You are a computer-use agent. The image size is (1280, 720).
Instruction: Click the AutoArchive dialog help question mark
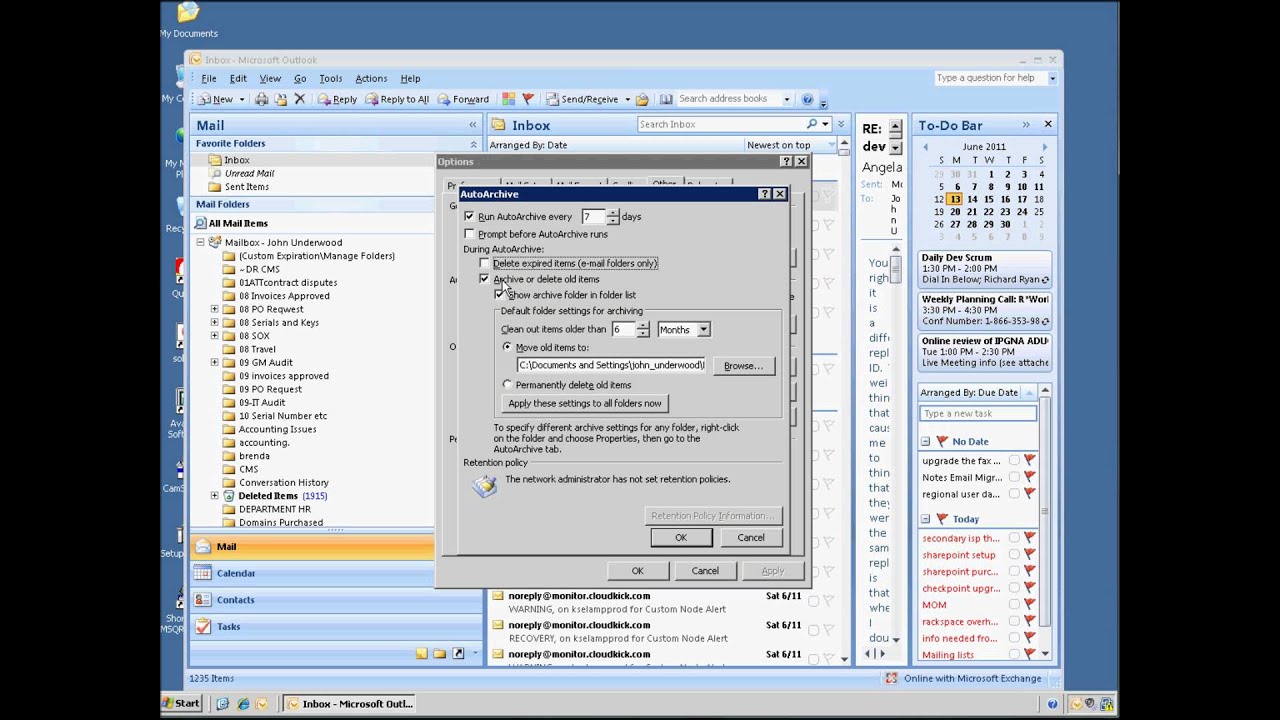coord(764,194)
